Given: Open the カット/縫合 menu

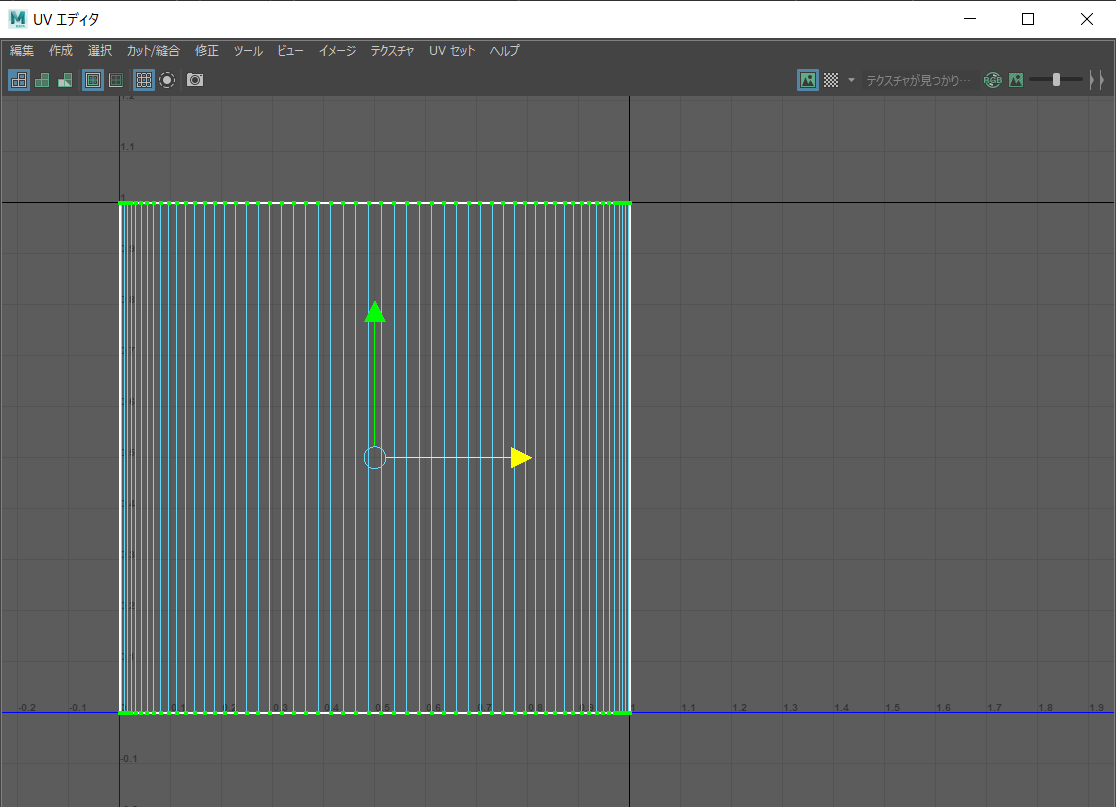Looking at the screenshot, I should pos(153,51).
